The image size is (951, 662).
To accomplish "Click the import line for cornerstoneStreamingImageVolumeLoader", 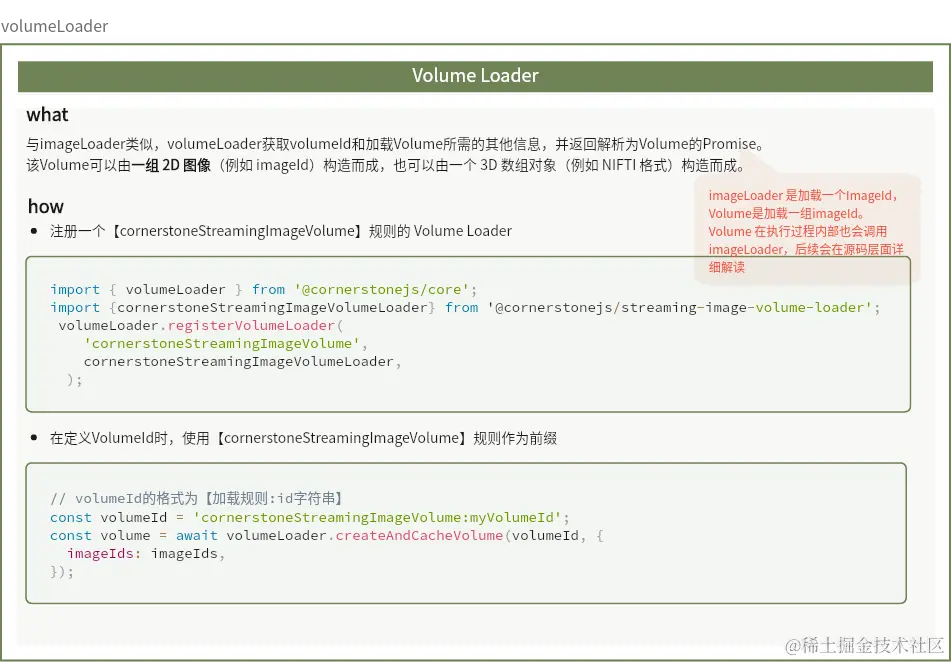I will click(465, 308).
